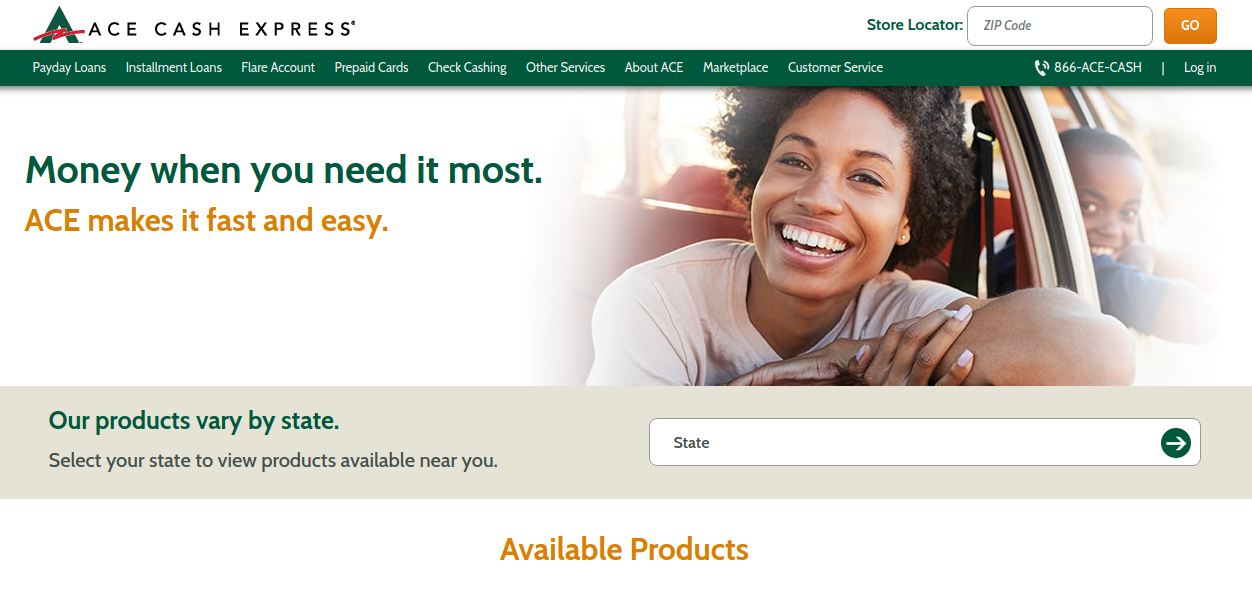Call link 866-ACE-CASH

point(1098,68)
